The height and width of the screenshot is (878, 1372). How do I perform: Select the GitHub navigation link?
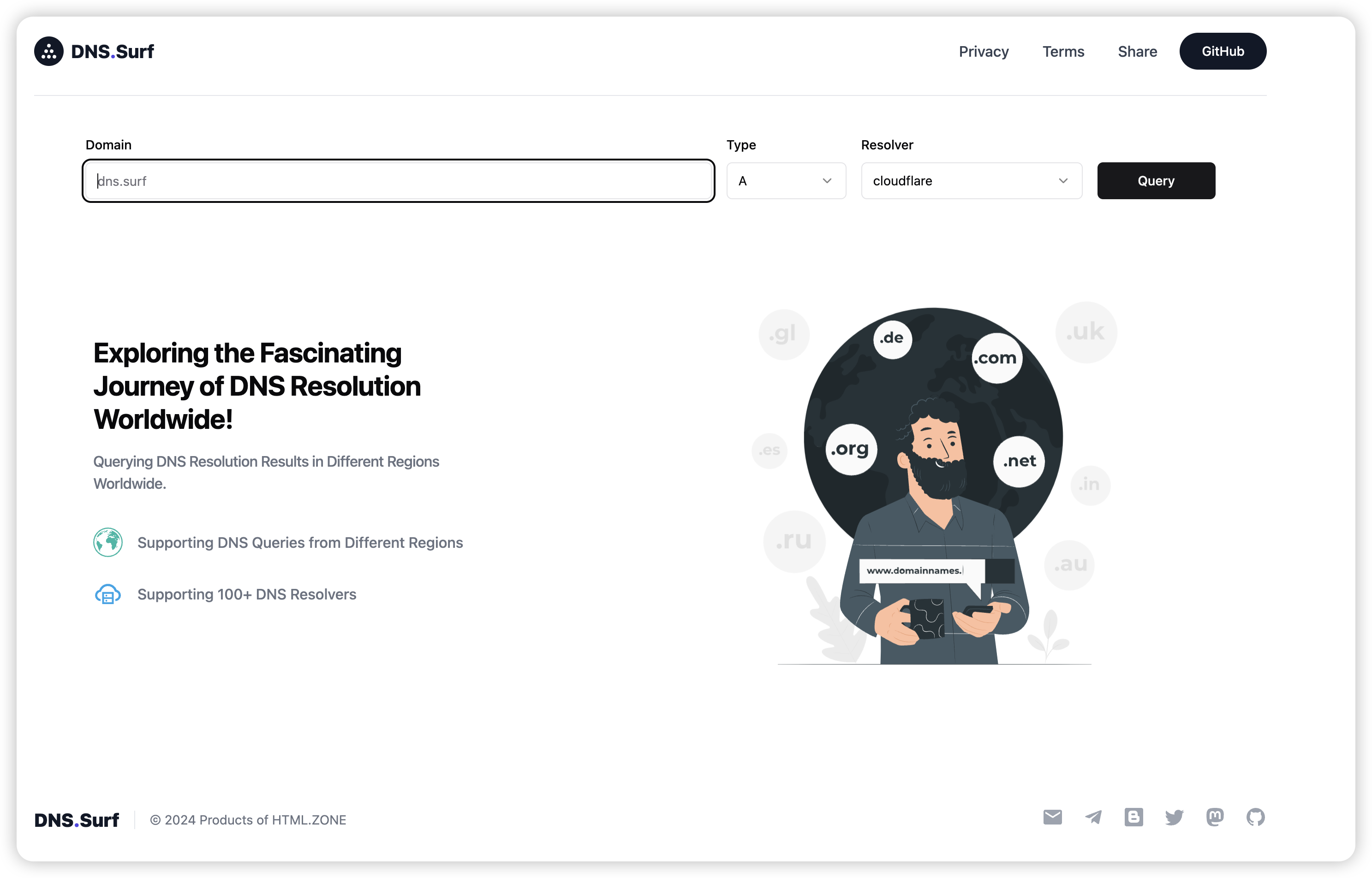pos(1222,50)
